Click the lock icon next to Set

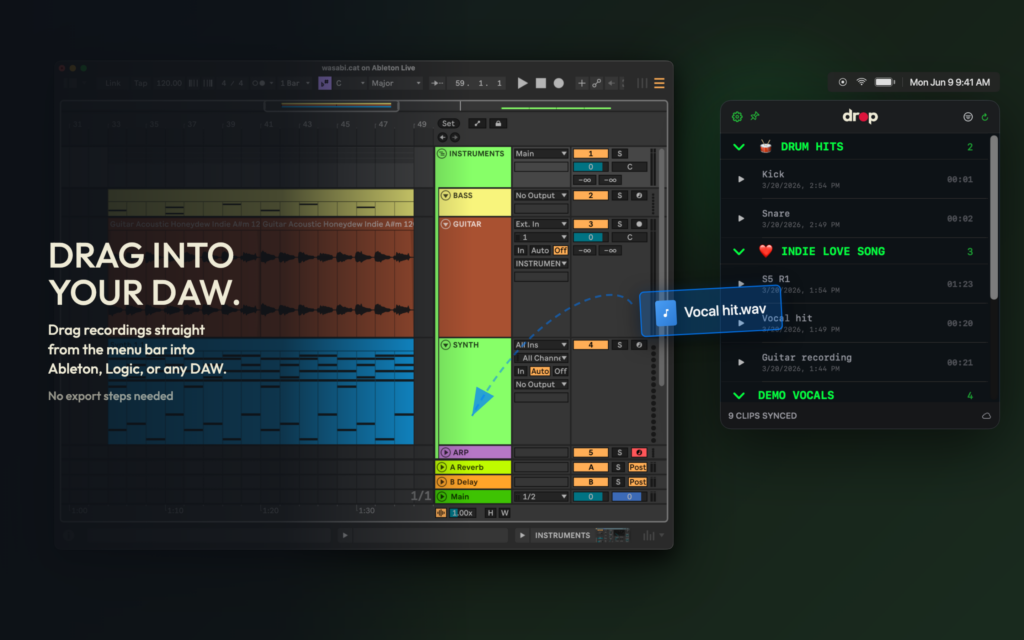click(x=500, y=124)
